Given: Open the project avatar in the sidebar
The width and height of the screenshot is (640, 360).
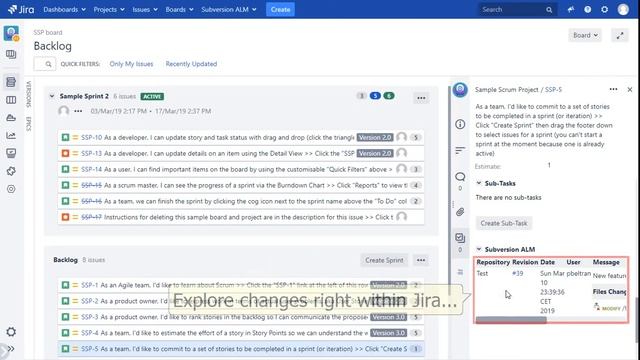Looking at the screenshot, I should click(x=11, y=33).
